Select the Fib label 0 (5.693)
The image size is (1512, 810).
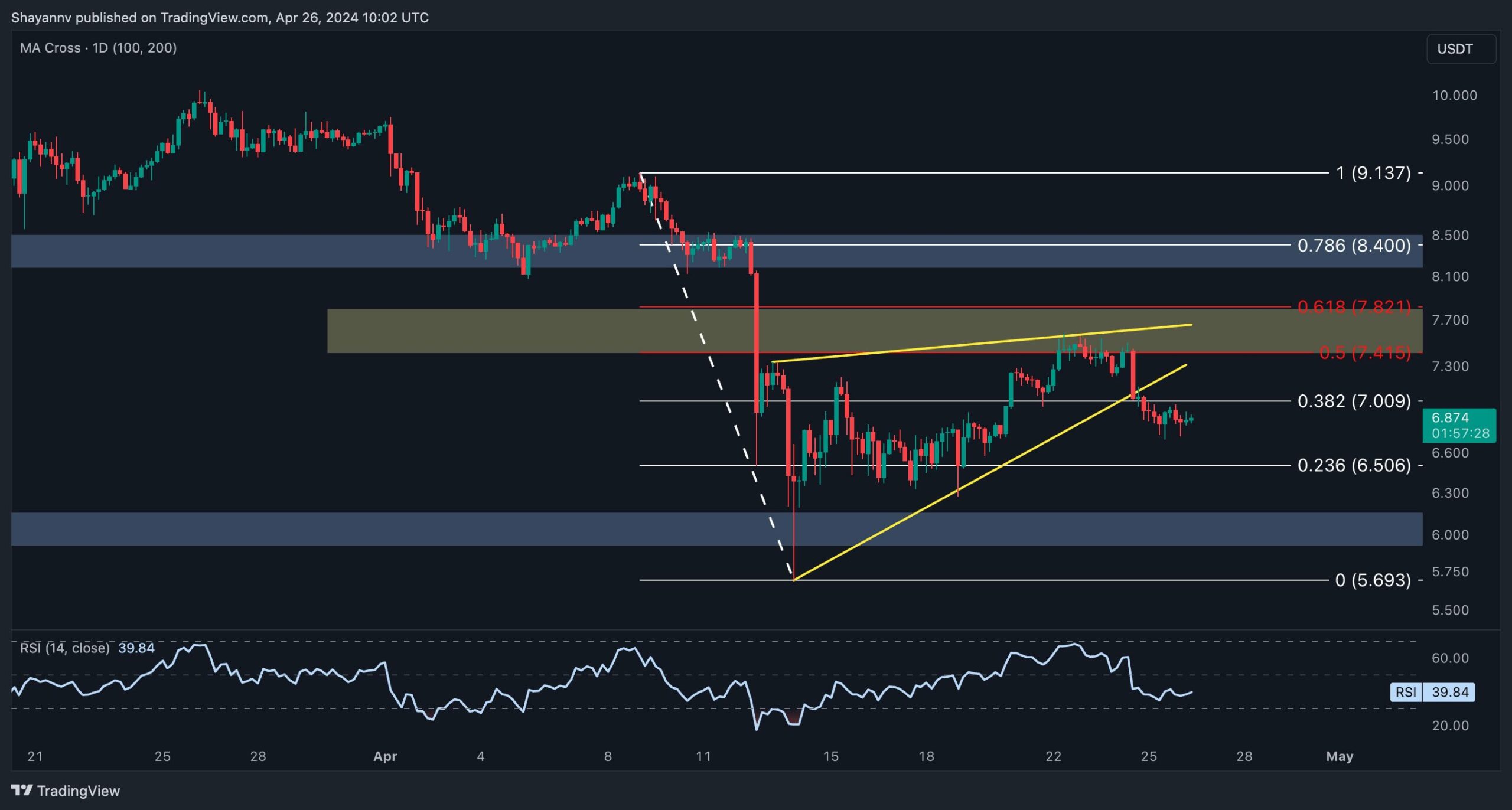point(1373,580)
